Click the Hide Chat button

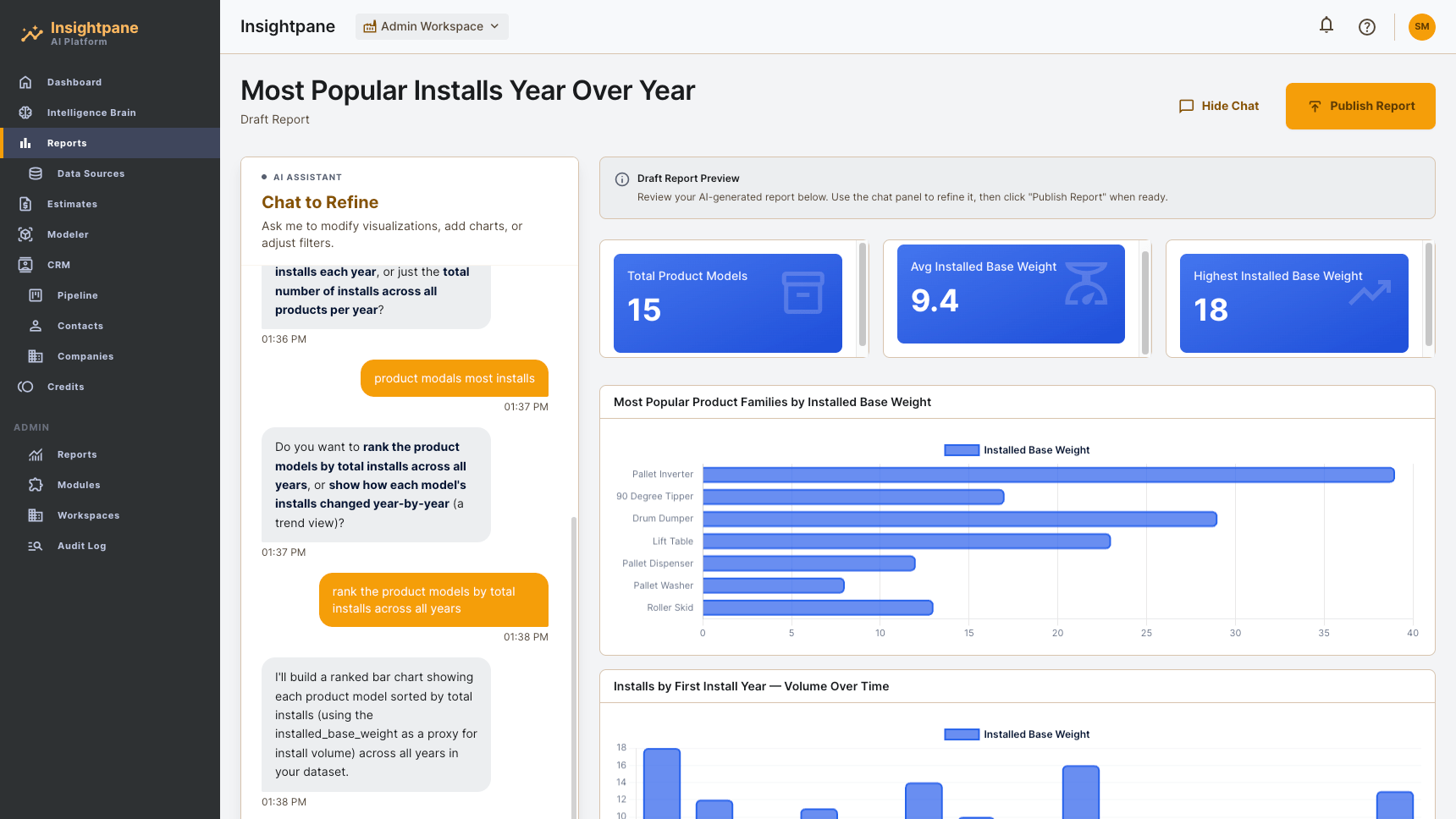click(x=1218, y=106)
